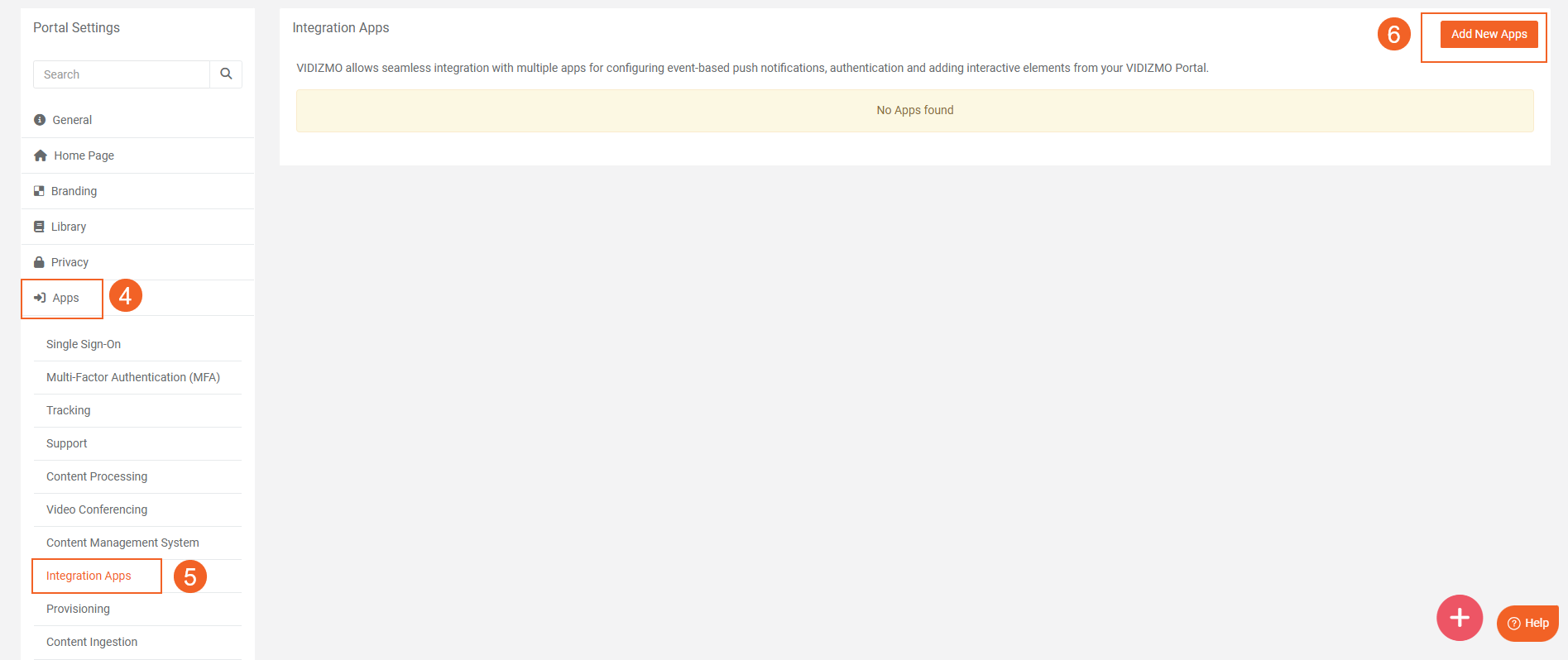Collapse the Apps settings section
This screenshot has width=1568, height=660.
(x=66, y=298)
